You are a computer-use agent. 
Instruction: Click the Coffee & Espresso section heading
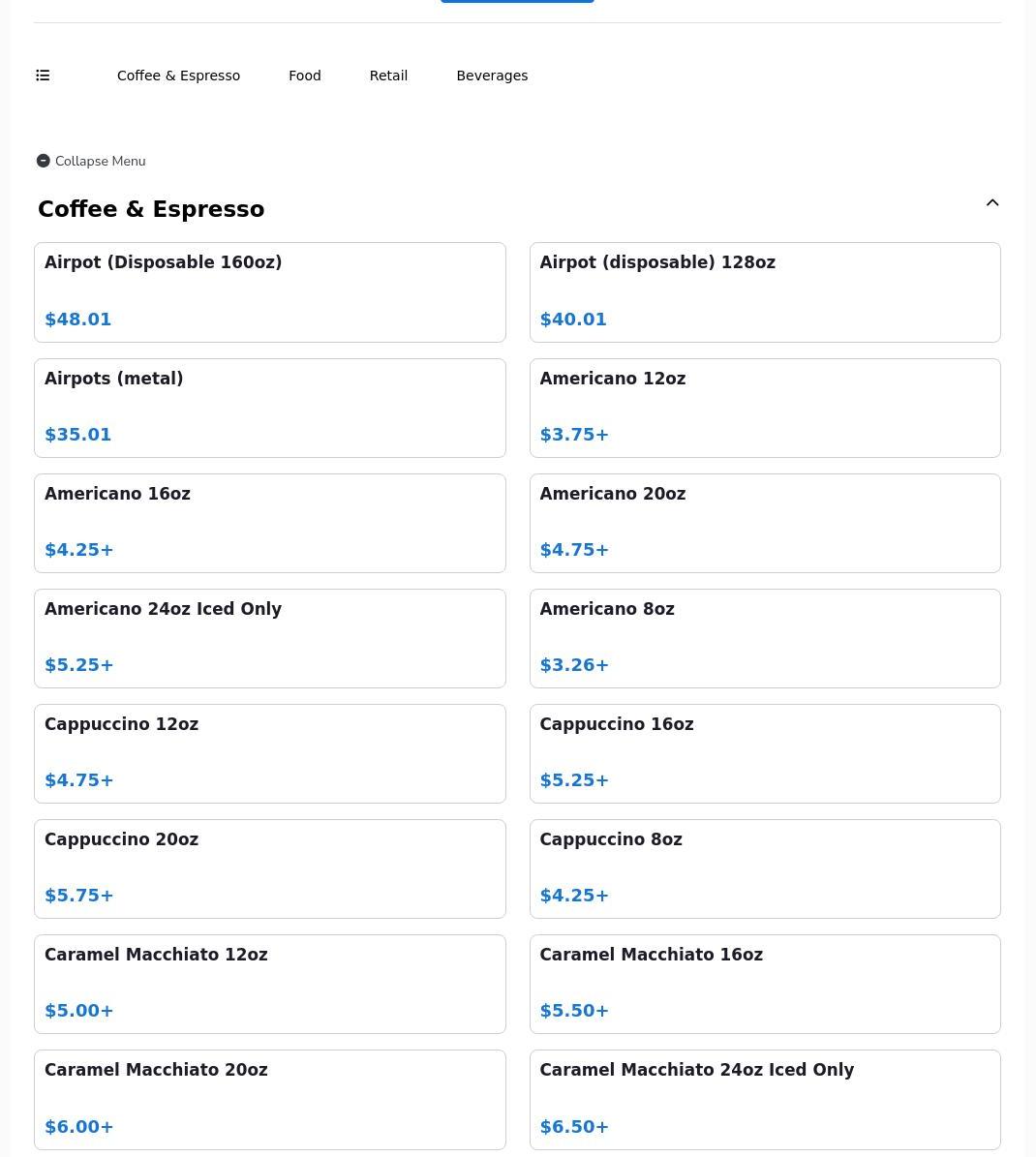click(151, 209)
